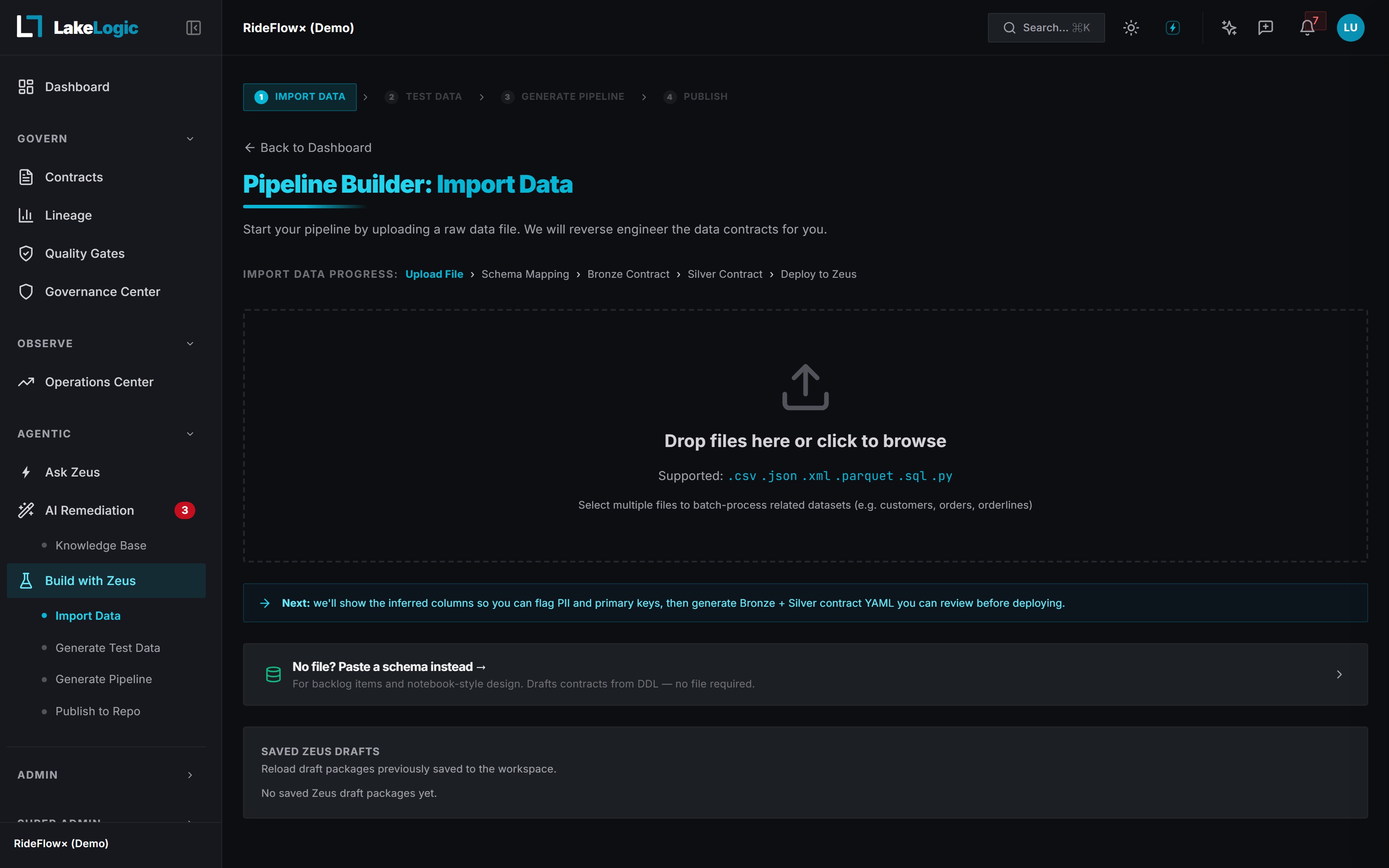Click the Search input field
The height and width of the screenshot is (868, 1389).
(x=1046, y=27)
